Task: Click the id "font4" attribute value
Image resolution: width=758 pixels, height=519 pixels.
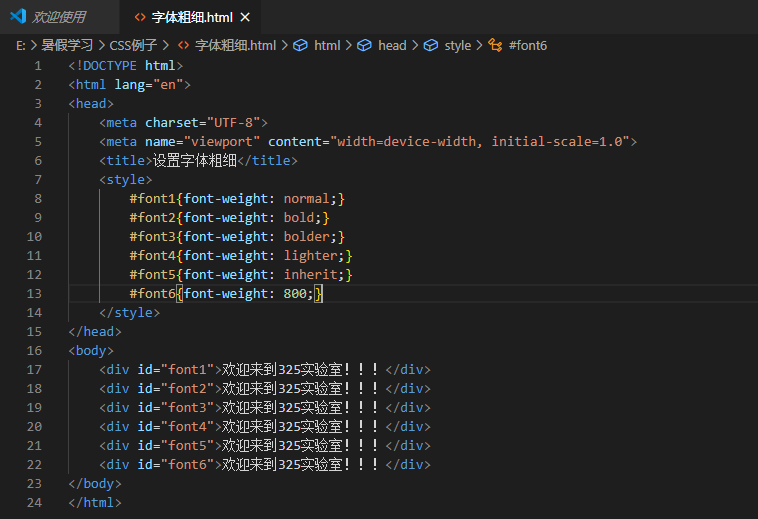Action: 187,427
